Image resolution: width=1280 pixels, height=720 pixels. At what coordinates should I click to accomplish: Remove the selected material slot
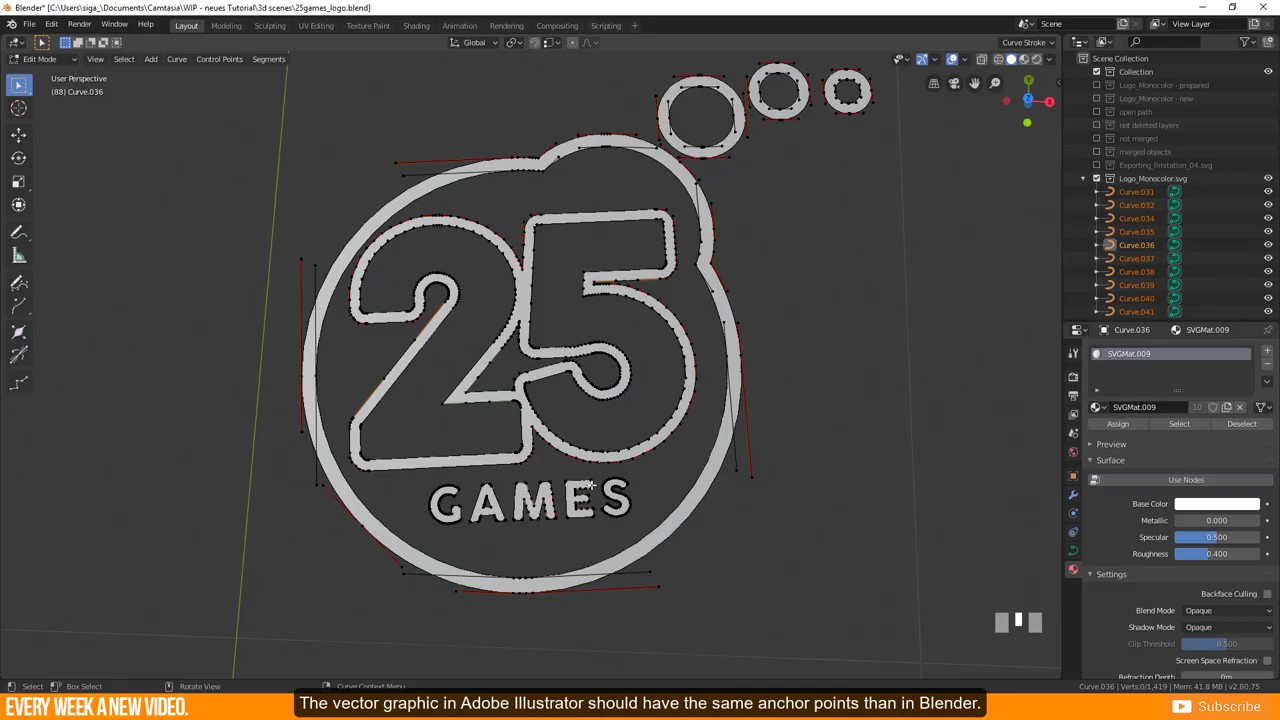[x=1267, y=364]
